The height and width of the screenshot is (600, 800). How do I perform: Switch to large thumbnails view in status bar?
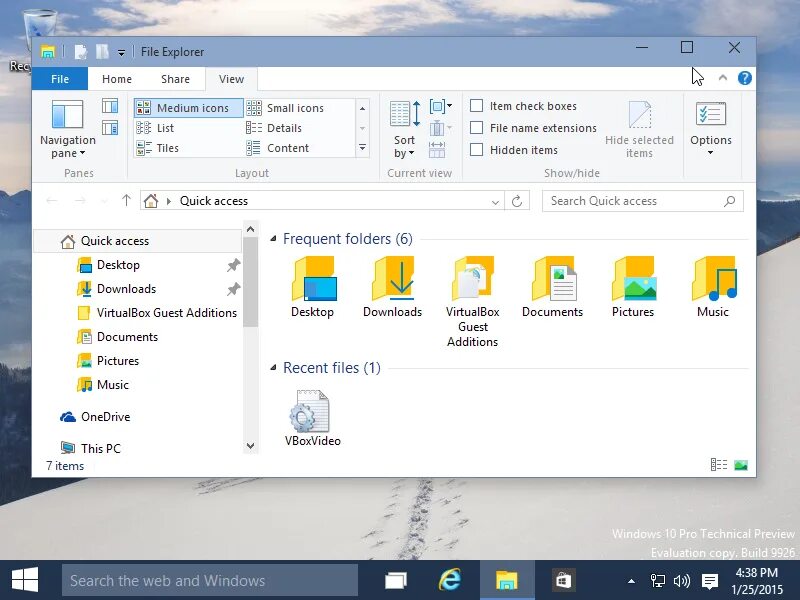[x=741, y=465]
